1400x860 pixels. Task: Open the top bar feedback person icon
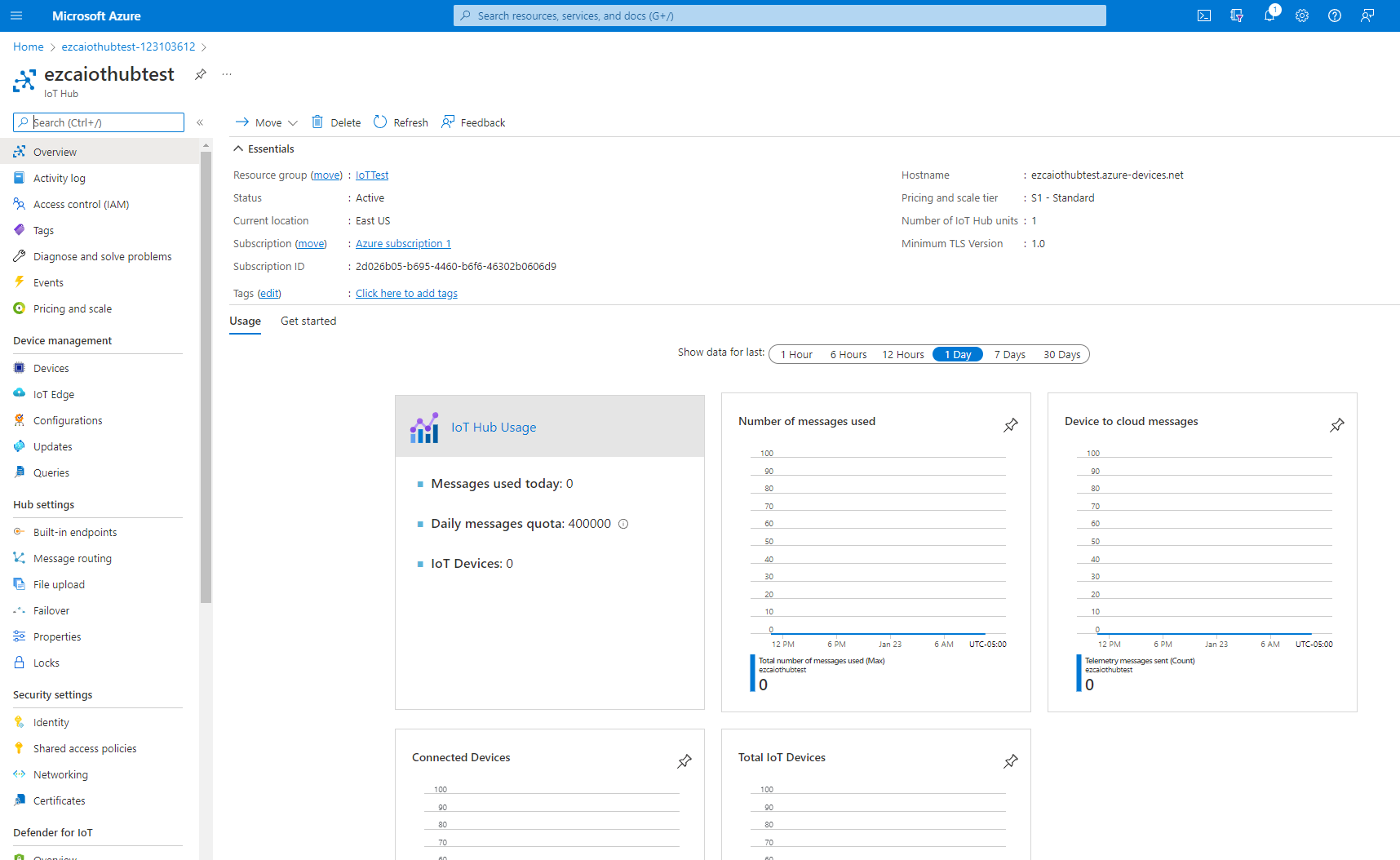tap(1367, 16)
